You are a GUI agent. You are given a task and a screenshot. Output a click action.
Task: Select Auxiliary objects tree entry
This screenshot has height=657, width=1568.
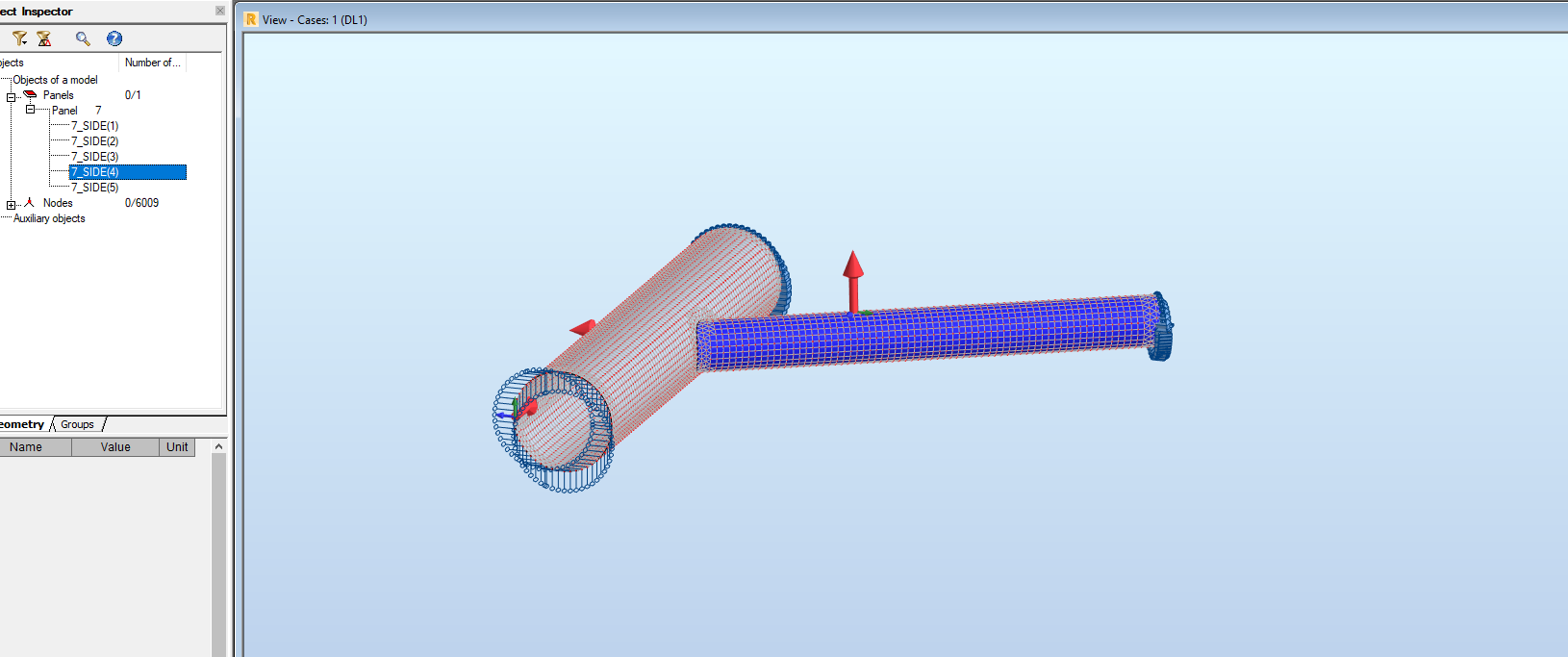click(x=49, y=218)
